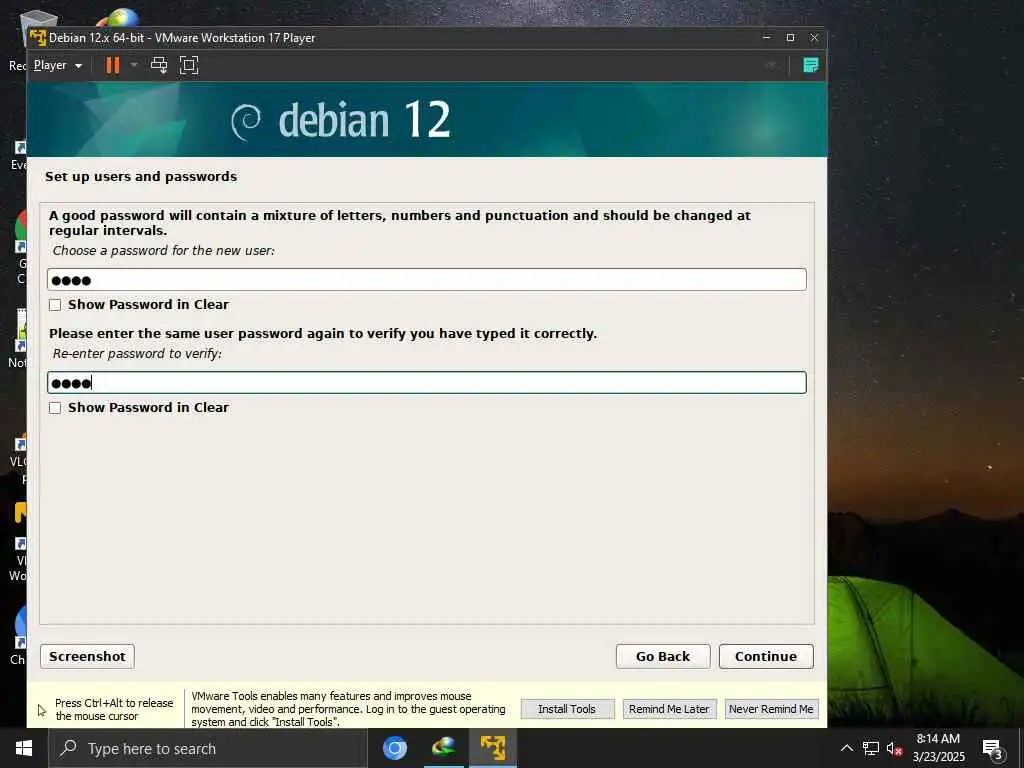Click the Debian swirl logo in the banner

tap(246, 121)
